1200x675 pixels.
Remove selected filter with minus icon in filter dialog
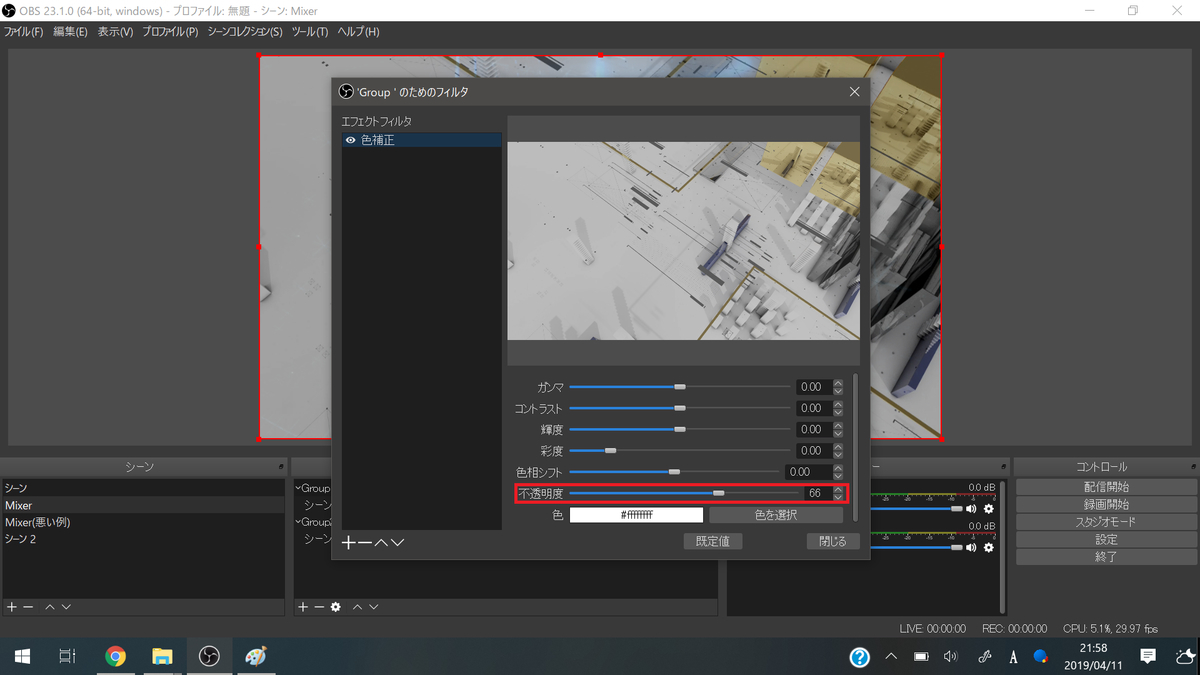point(365,542)
